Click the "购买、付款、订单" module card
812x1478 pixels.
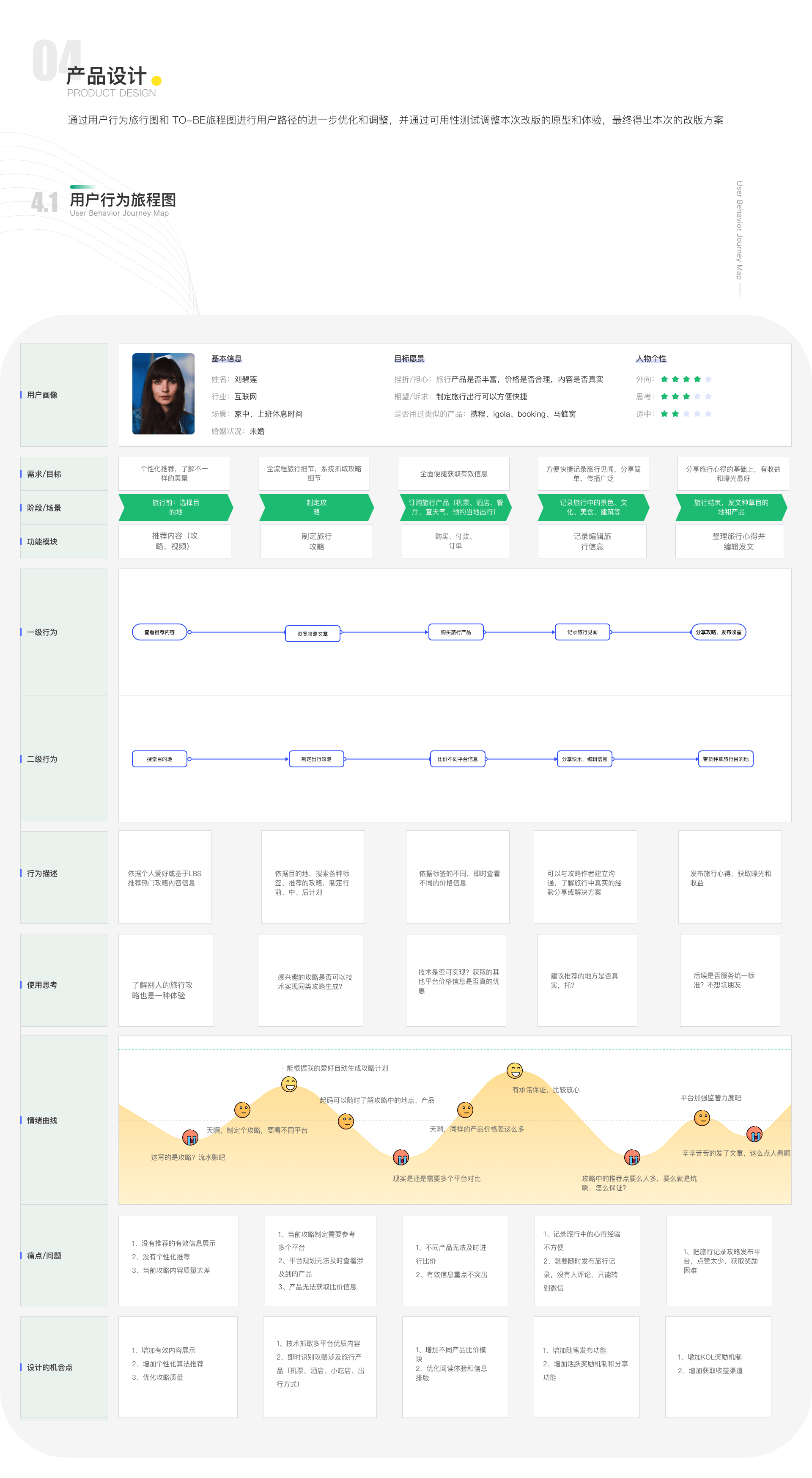pyautogui.click(x=455, y=541)
